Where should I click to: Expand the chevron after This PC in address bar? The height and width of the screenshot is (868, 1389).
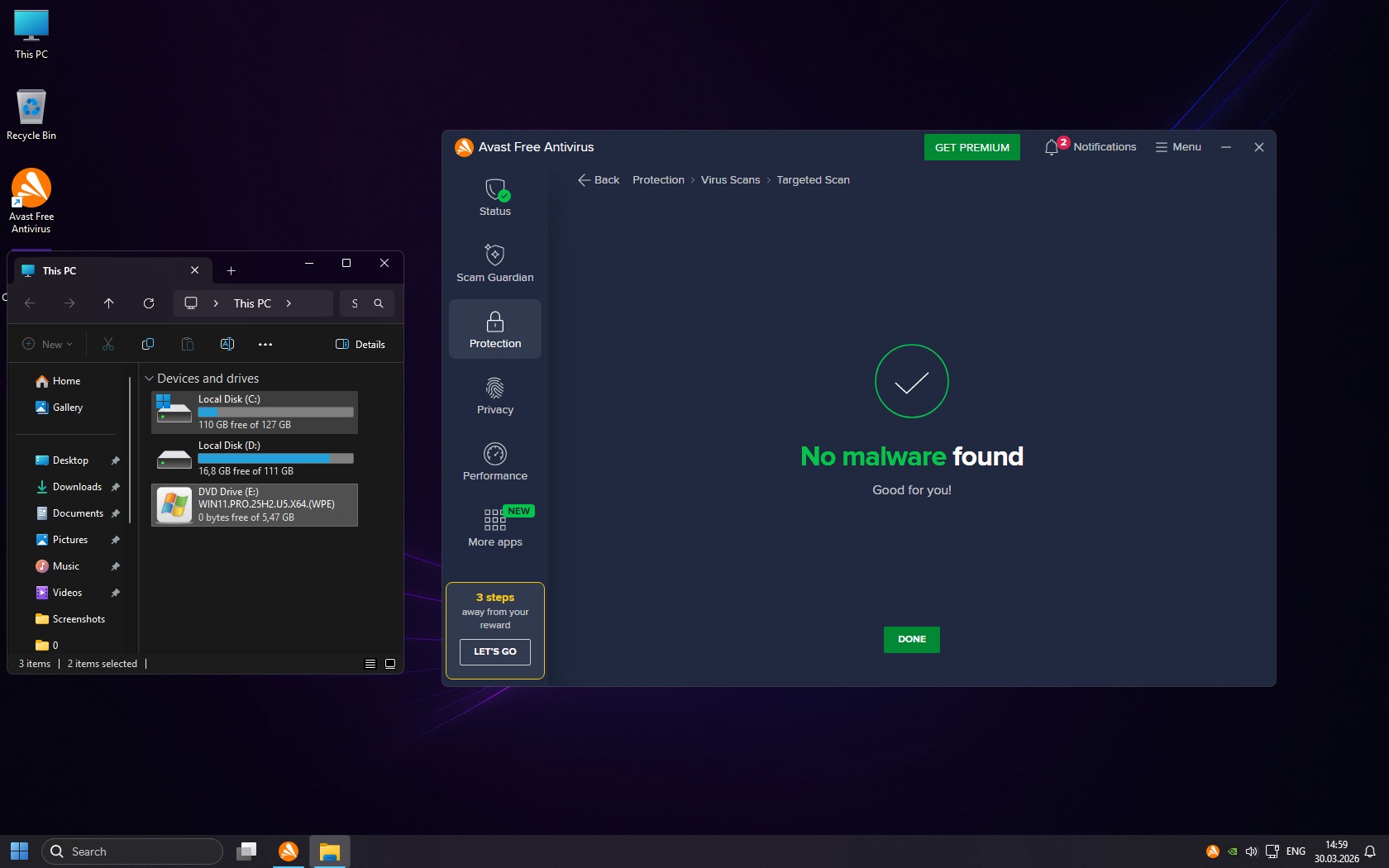pos(289,303)
